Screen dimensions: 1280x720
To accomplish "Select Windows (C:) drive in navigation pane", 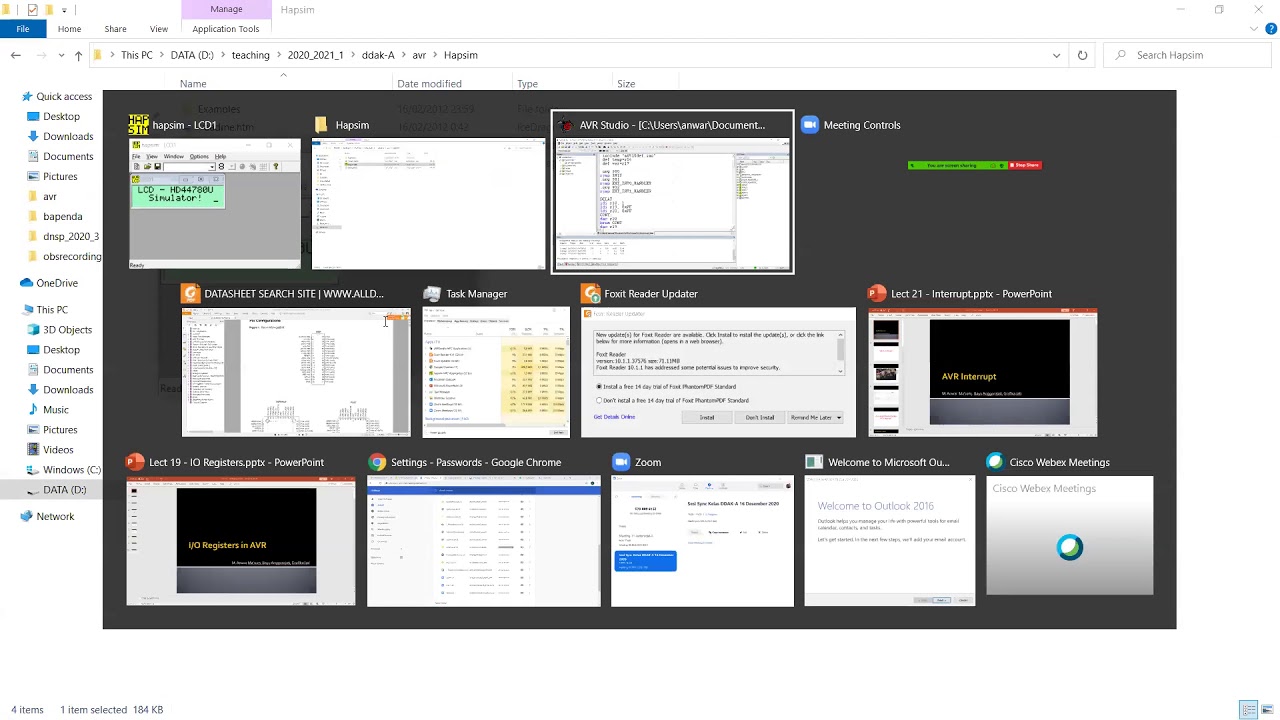I will (71, 470).
